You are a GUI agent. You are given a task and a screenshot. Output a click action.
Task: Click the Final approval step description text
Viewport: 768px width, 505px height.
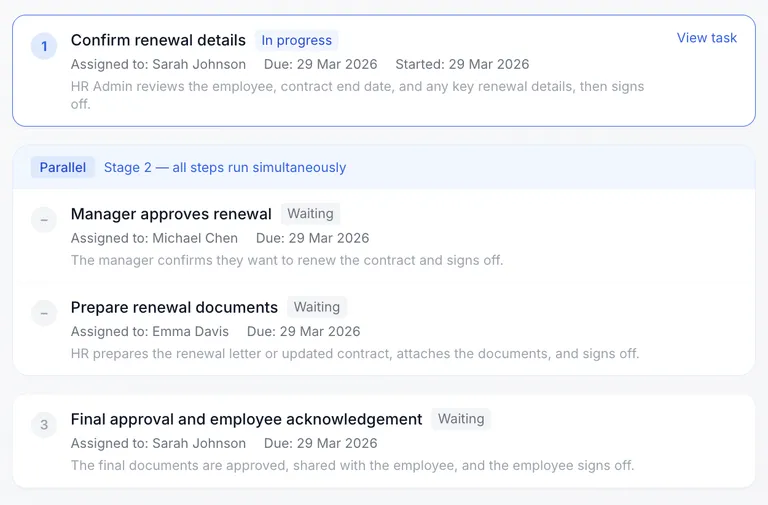(x=352, y=465)
